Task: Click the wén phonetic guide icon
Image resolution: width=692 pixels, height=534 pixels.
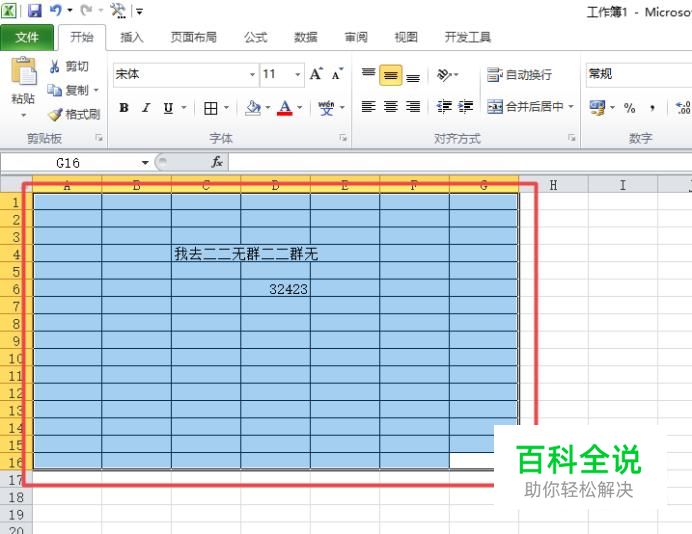Action: (327, 108)
